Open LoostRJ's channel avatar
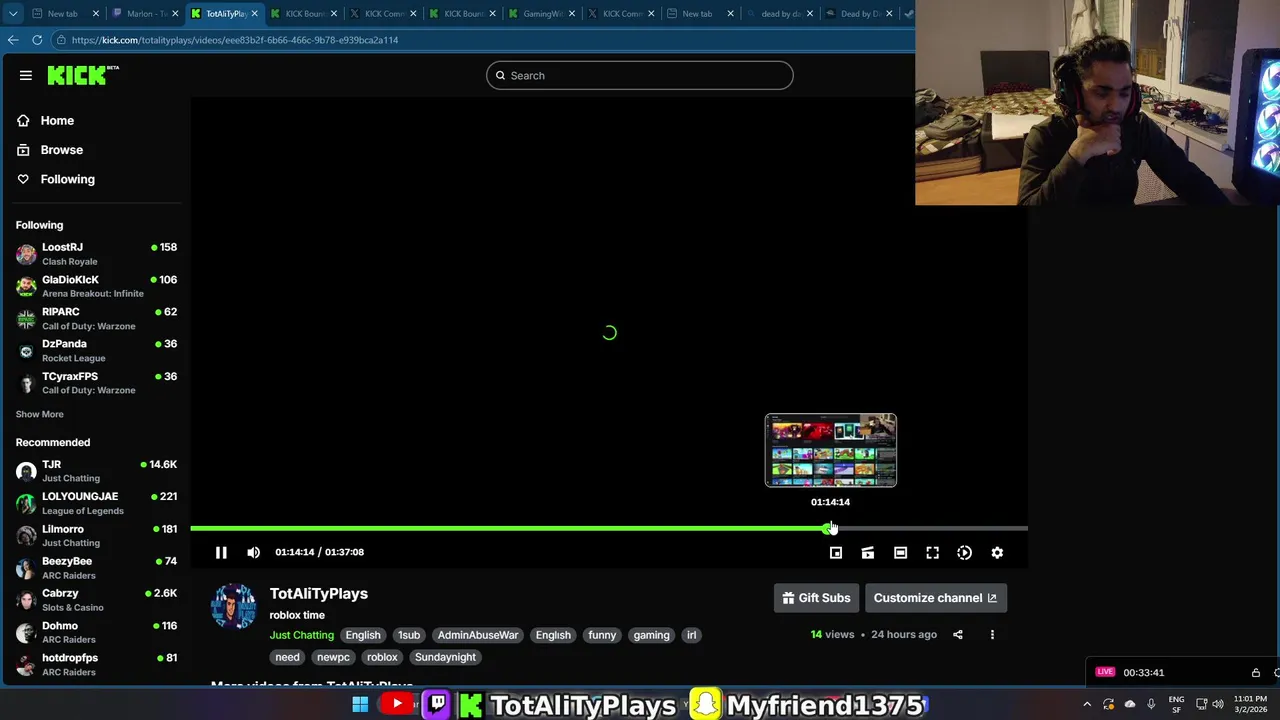This screenshot has height=720, width=1280. coord(26,254)
